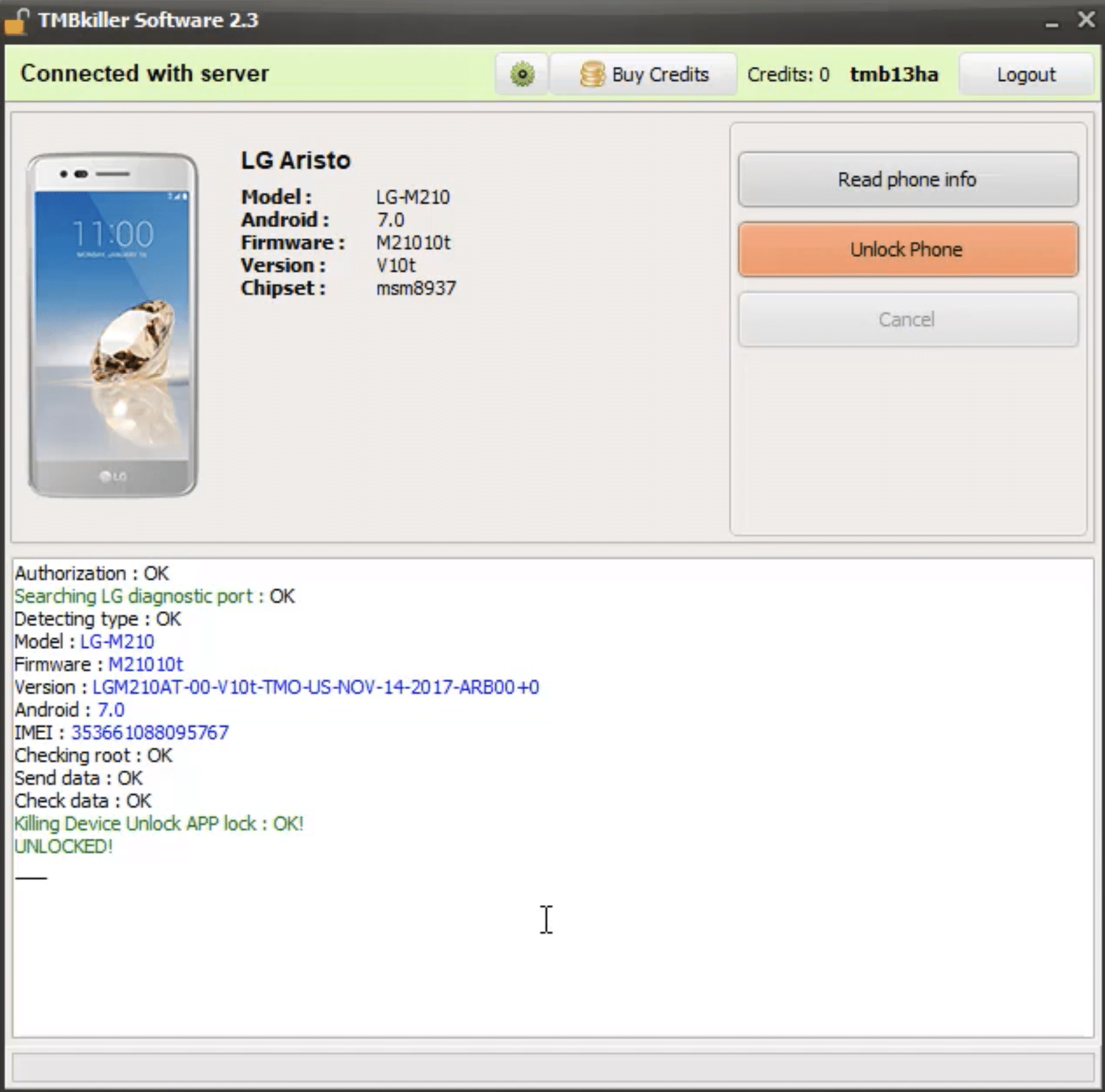Click the Killing Device Unlock APP lock line
Screen dimensions: 1105x1092
tap(159, 824)
